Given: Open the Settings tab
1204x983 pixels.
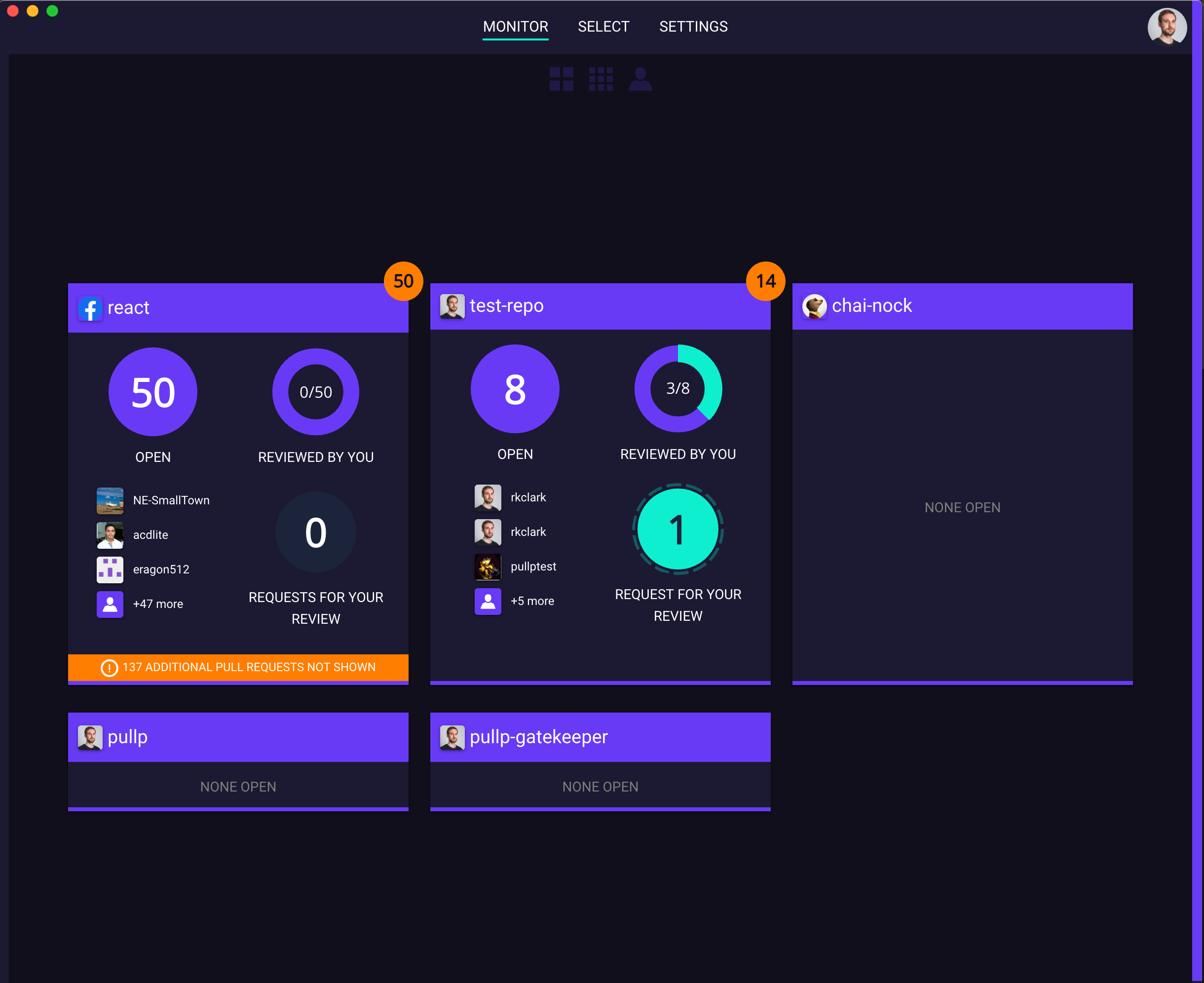Looking at the screenshot, I should (x=693, y=27).
